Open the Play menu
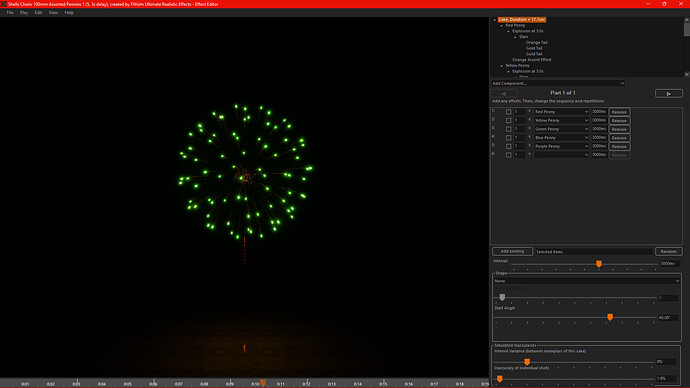This screenshot has height=388, width=690. click(x=24, y=13)
